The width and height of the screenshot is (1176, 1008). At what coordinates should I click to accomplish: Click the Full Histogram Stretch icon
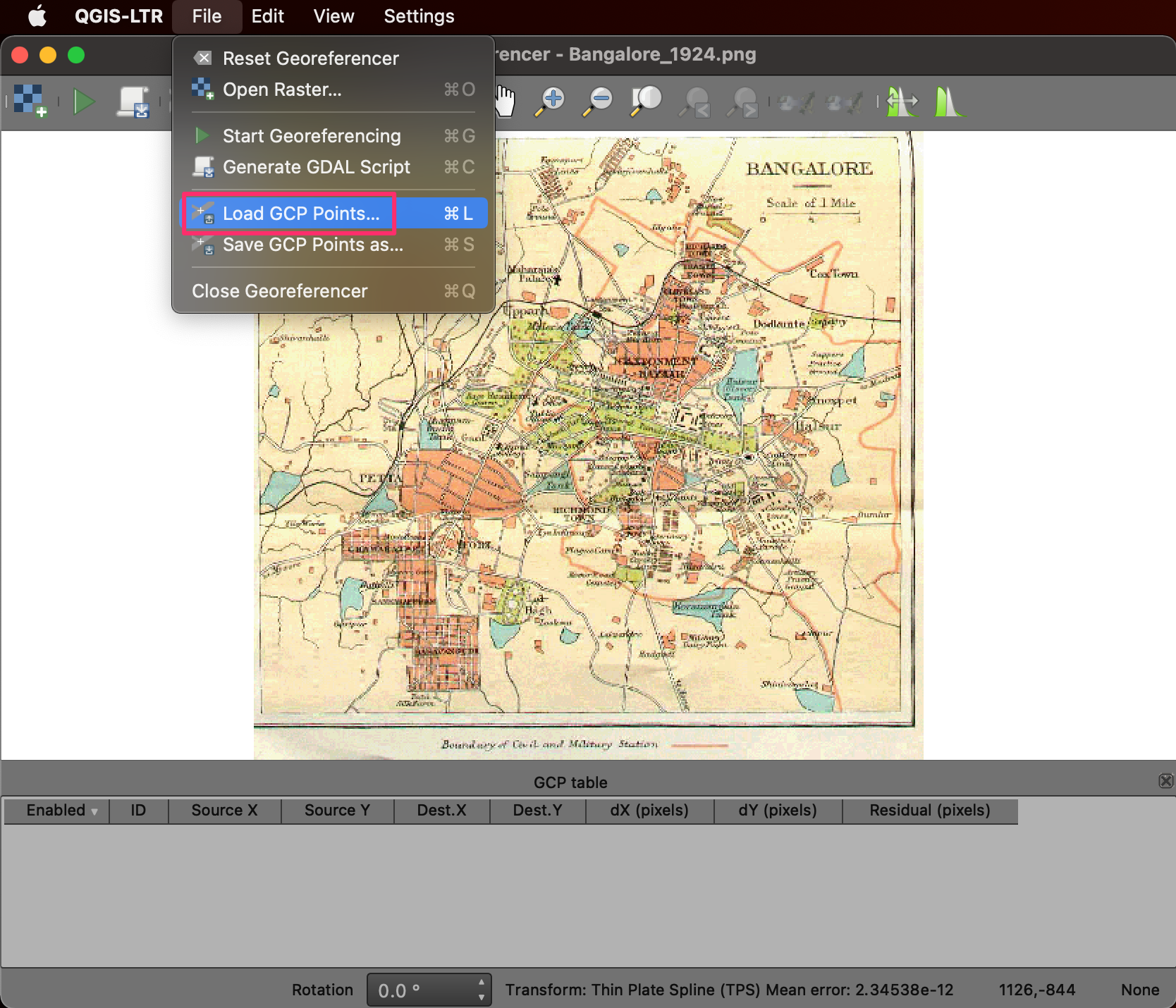coord(902,102)
